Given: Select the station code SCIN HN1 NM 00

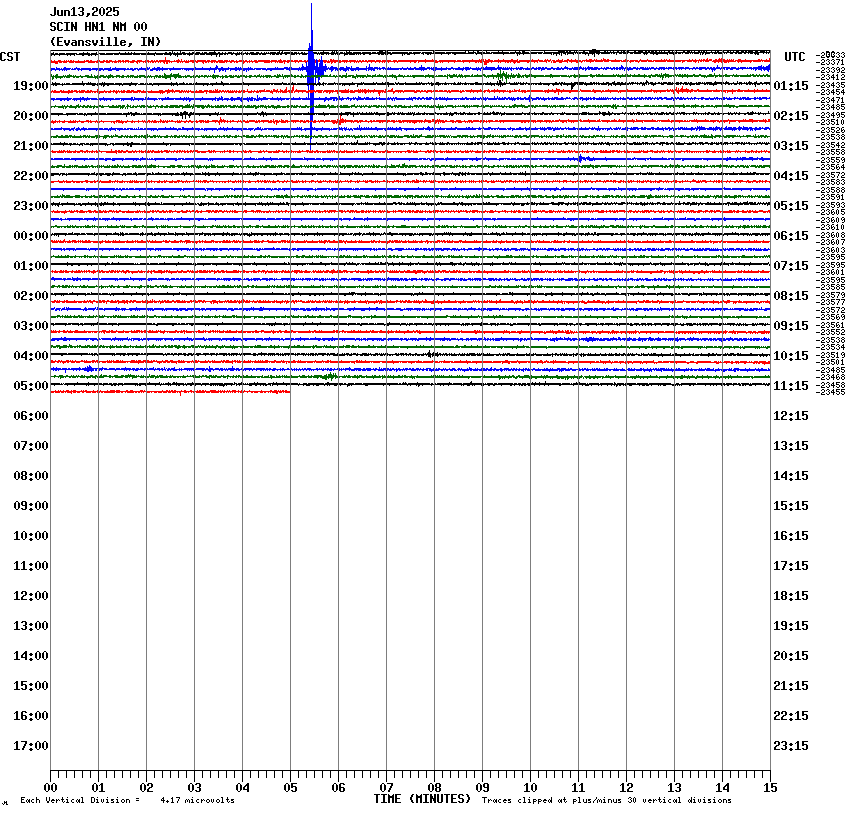Looking at the screenshot, I should point(98,27).
